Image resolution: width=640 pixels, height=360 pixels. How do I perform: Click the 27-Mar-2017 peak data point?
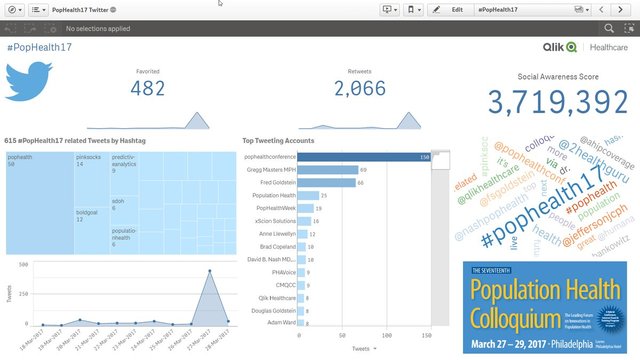click(210, 271)
